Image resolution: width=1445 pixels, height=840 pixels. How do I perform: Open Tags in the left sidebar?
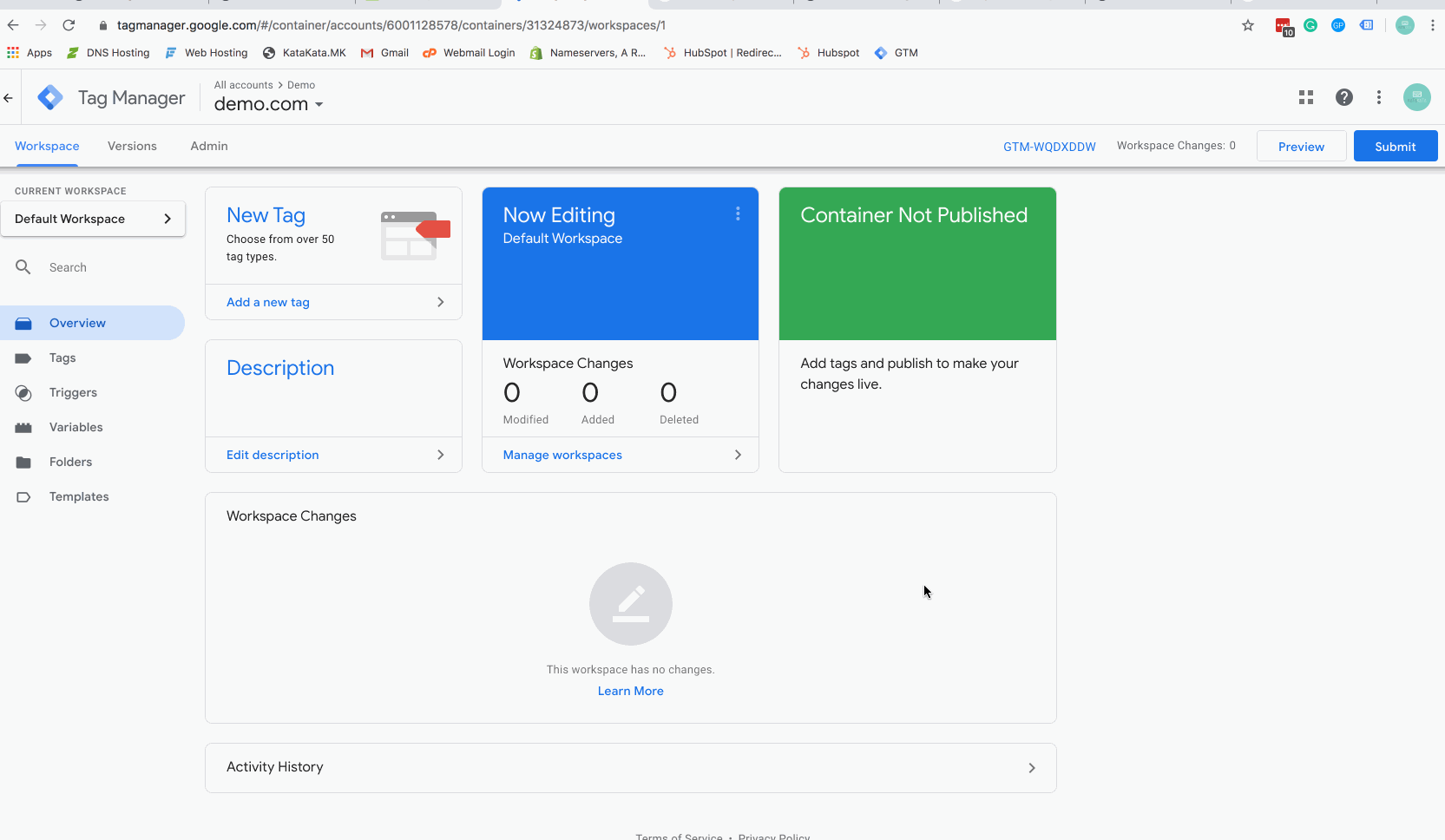tap(62, 358)
